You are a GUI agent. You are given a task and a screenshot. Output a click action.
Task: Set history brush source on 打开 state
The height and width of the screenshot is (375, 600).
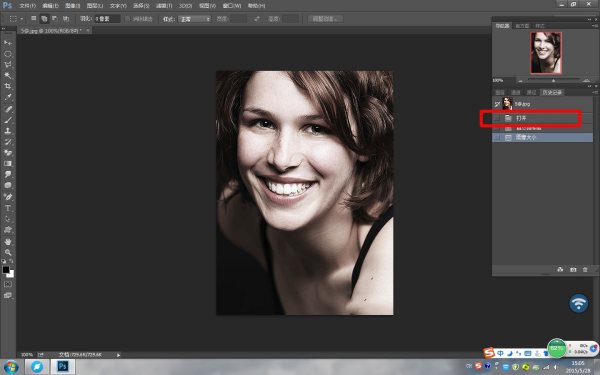tap(497, 118)
